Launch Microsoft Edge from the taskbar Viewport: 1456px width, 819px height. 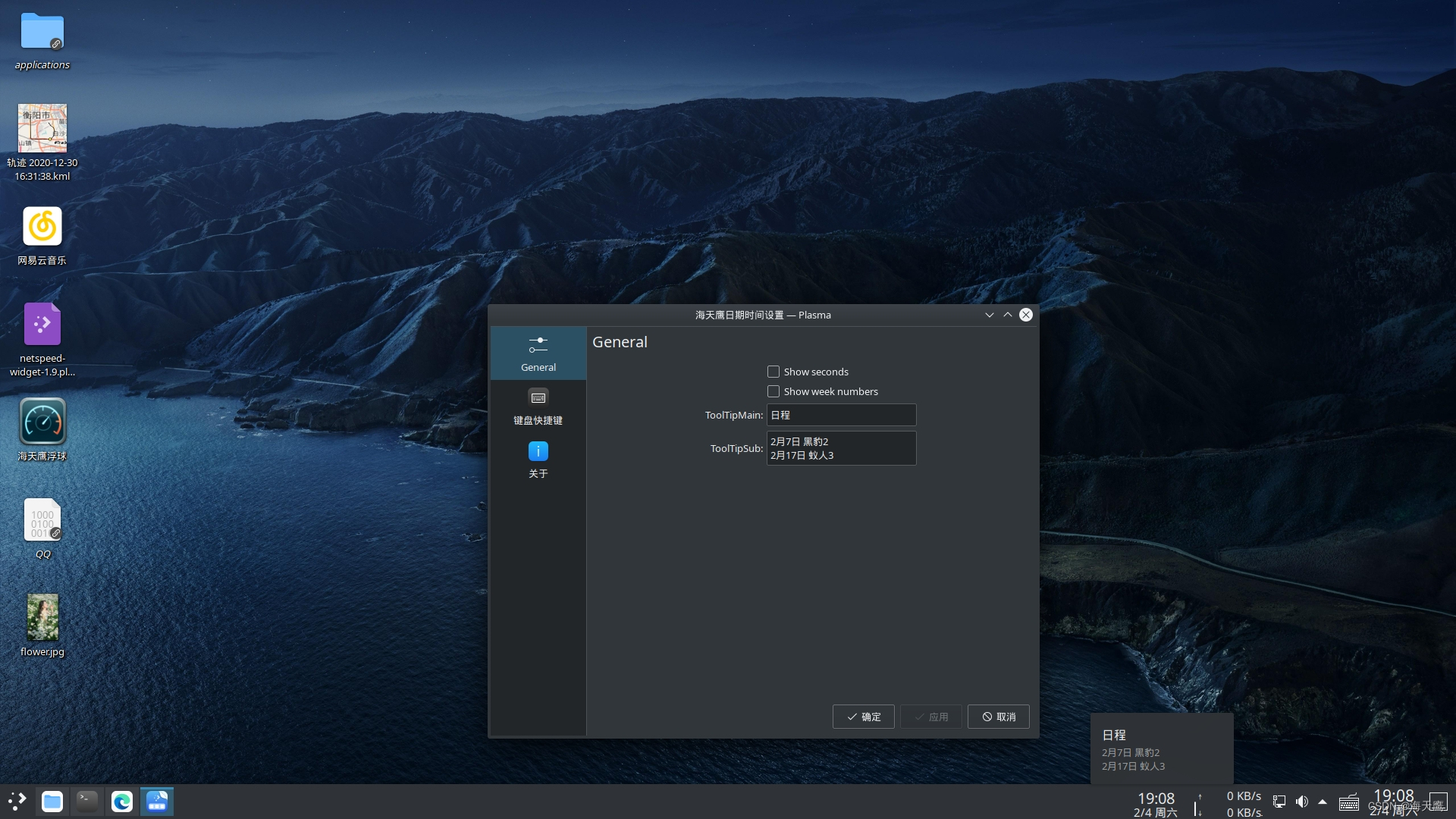click(x=122, y=801)
